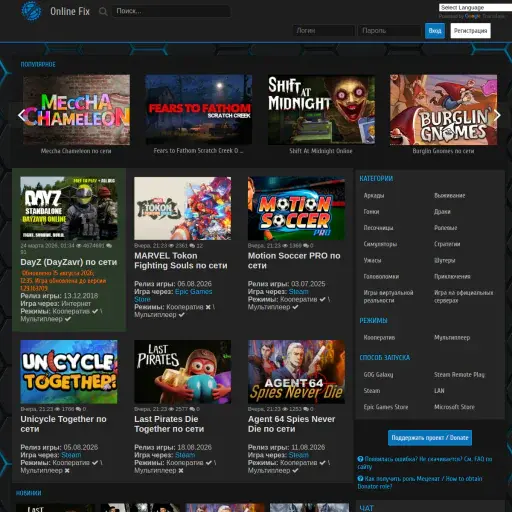Open Select Language dropdown
The height and width of the screenshot is (512, 512).
[475, 7]
